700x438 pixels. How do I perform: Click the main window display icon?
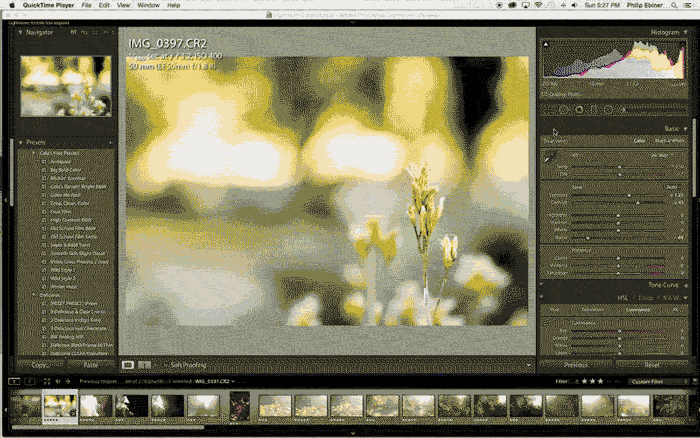tap(14, 381)
